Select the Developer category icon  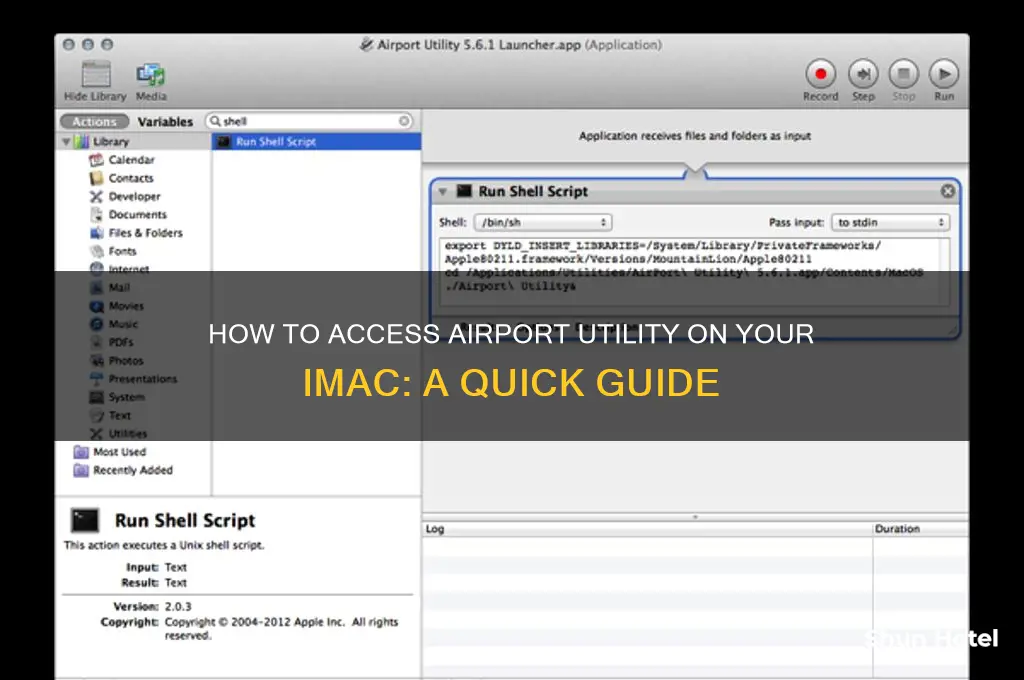[x=96, y=196]
